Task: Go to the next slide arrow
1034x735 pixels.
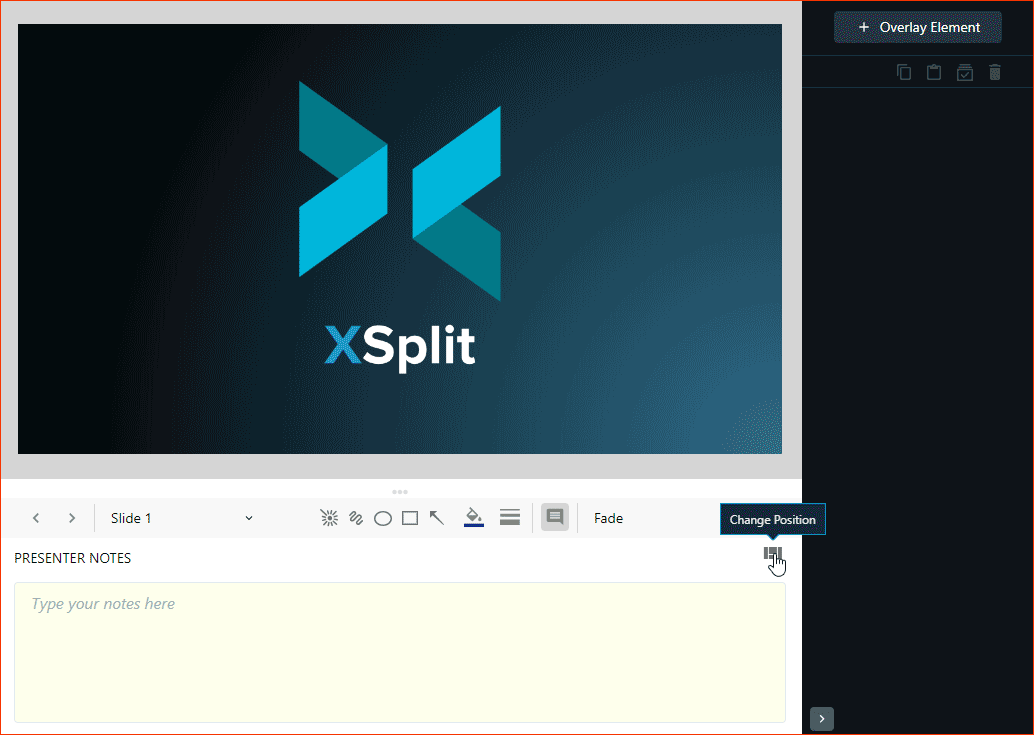Action: (x=72, y=518)
